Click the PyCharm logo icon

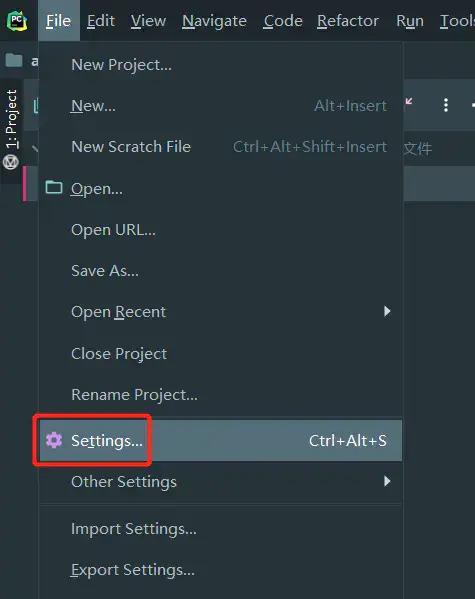click(17, 21)
